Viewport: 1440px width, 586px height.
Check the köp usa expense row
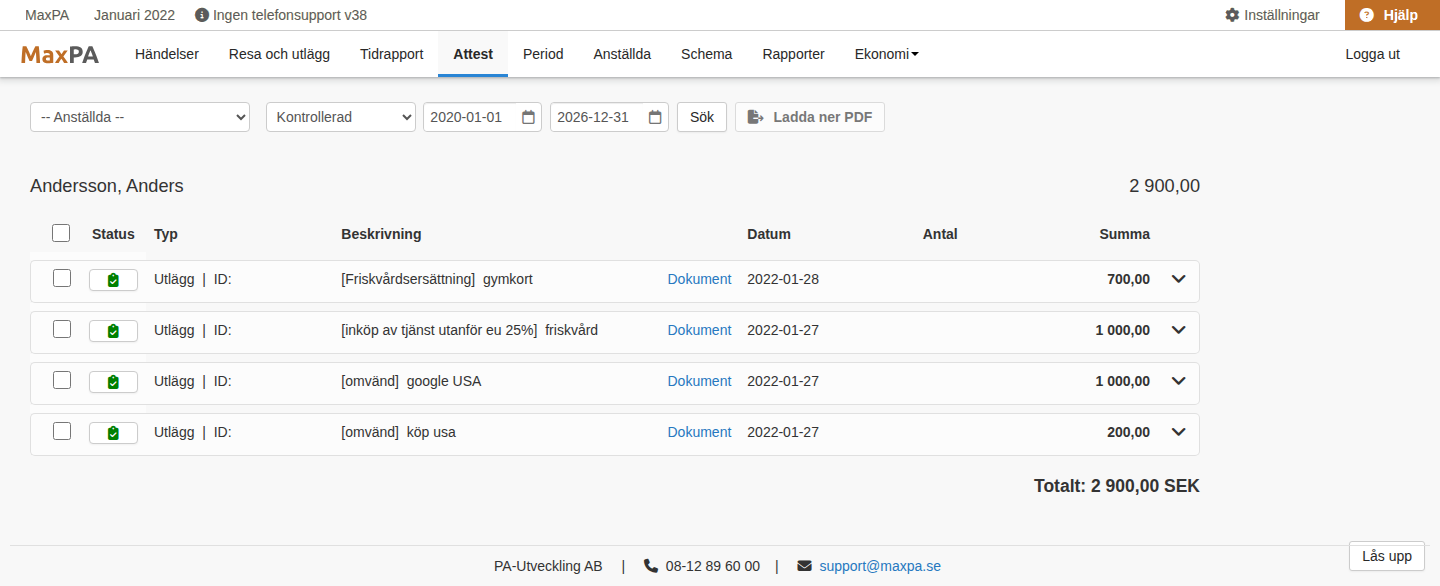(x=62, y=431)
